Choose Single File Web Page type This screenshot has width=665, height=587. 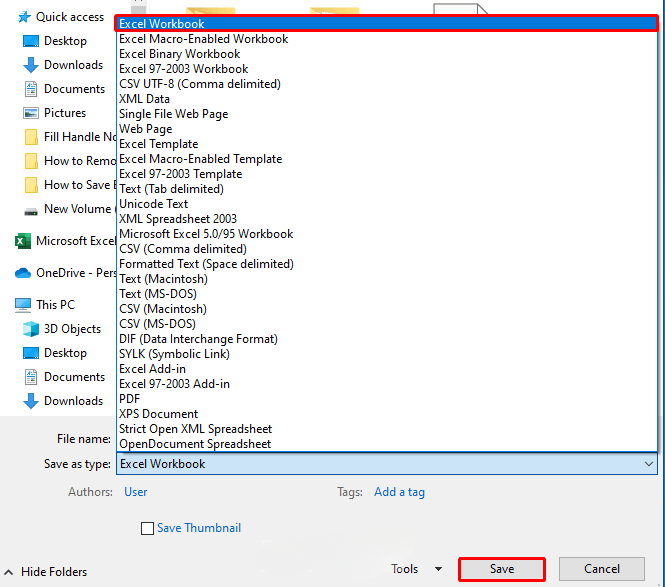(386, 114)
